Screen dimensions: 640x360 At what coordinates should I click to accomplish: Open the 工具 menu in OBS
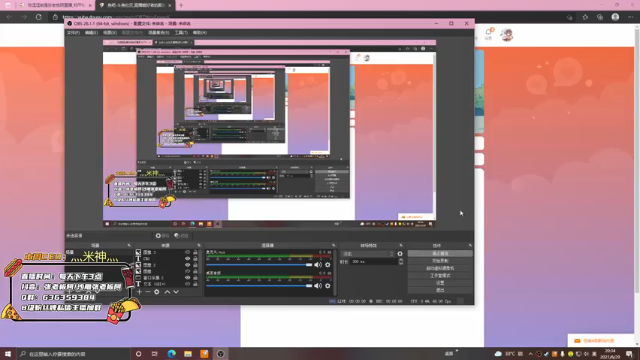[181, 33]
